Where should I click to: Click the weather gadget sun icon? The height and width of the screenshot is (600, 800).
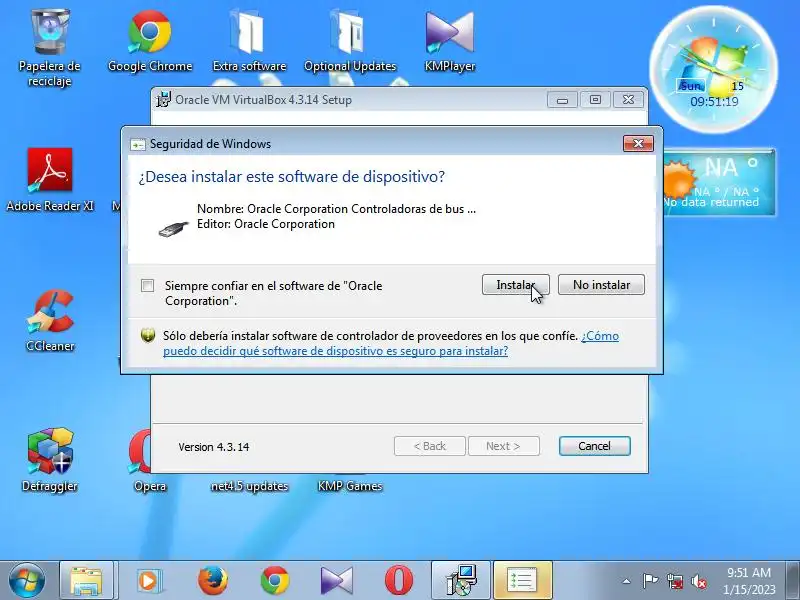(x=680, y=179)
